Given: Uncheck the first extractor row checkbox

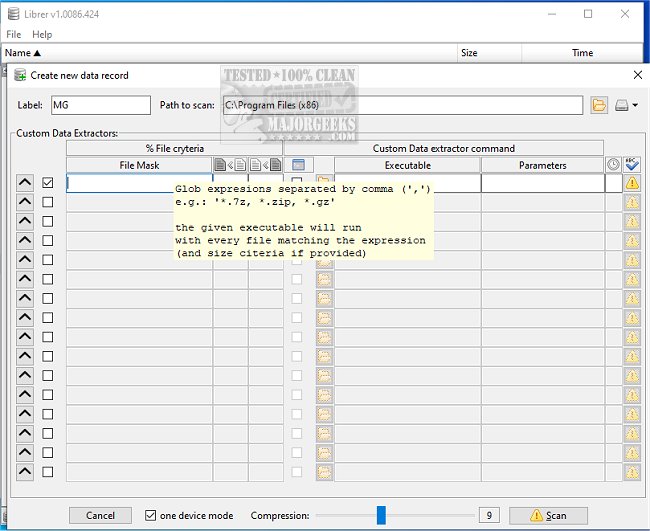Looking at the screenshot, I should pyautogui.click(x=48, y=183).
